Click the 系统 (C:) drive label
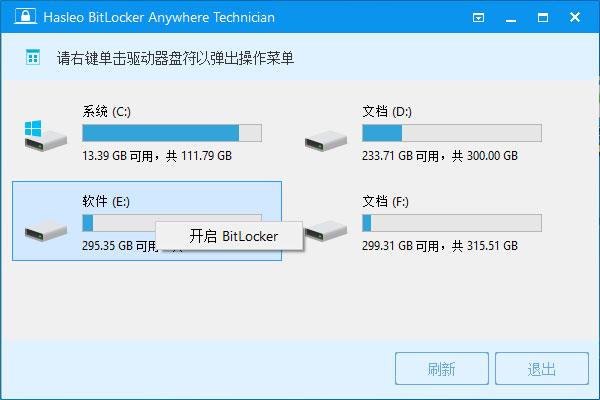This screenshot has height=400, width=600. click(107, 110)
